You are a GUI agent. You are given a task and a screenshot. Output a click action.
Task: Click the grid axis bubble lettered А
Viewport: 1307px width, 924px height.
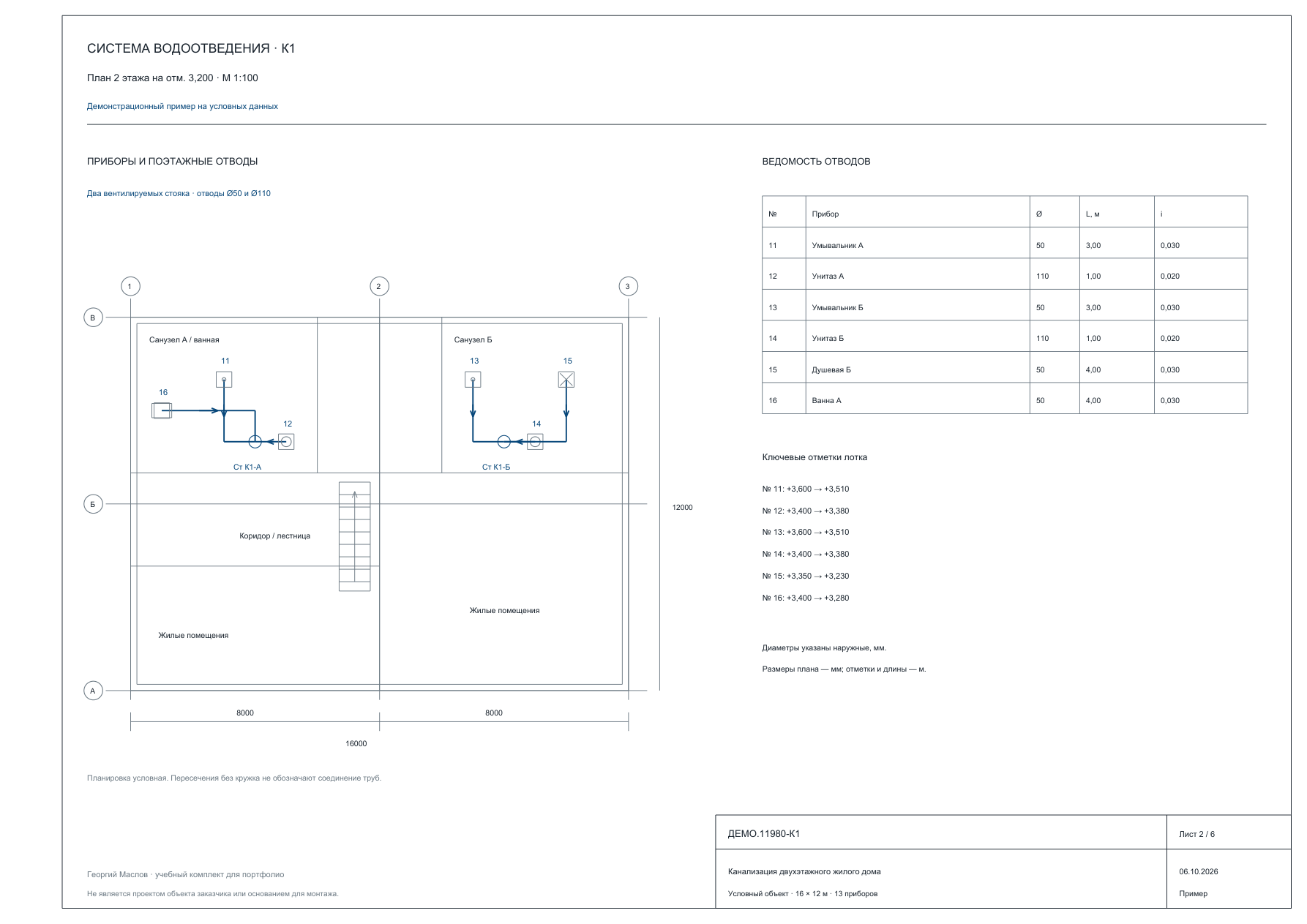pos(93,691)
